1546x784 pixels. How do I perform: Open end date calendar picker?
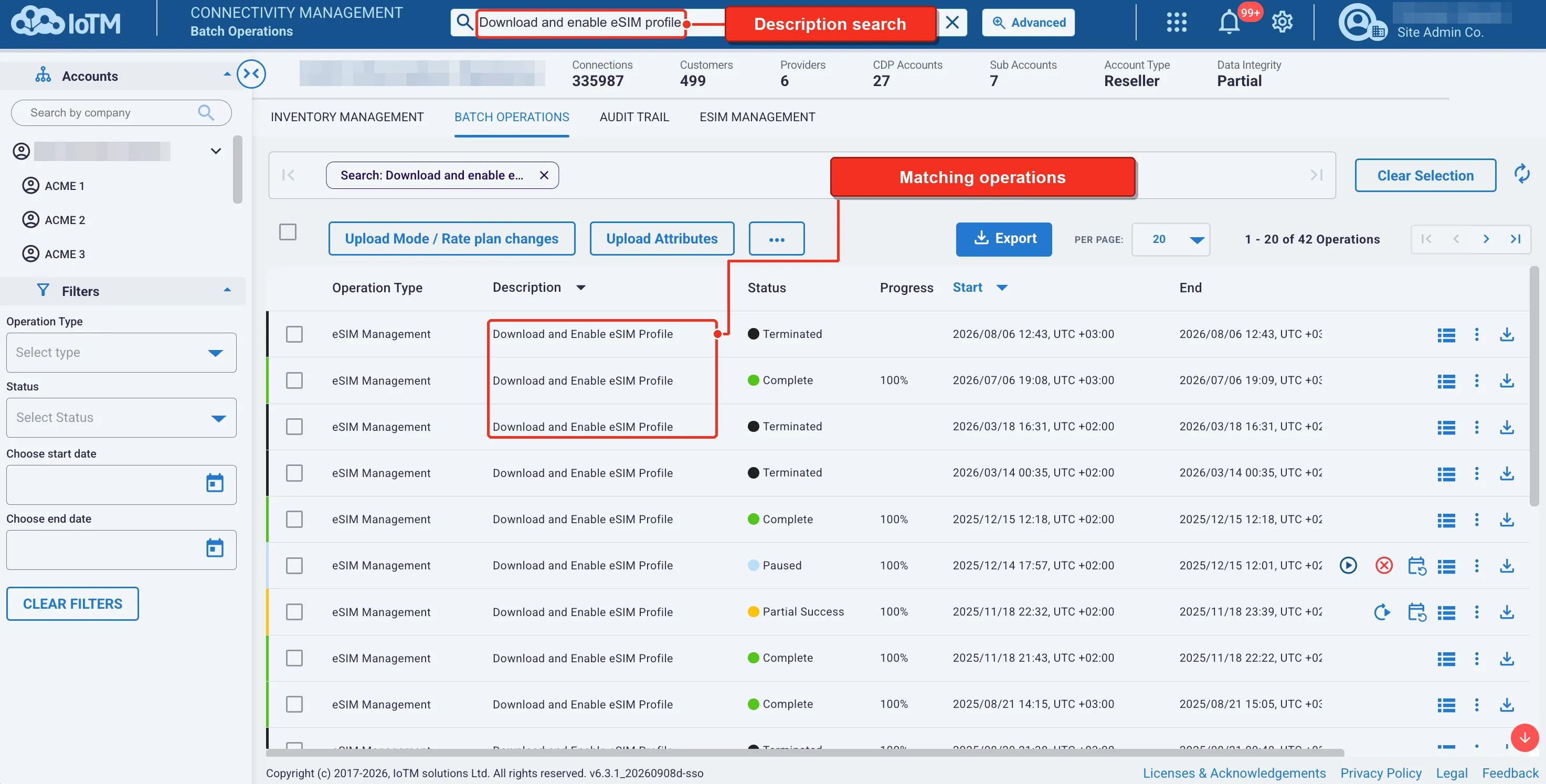[215, 548]
